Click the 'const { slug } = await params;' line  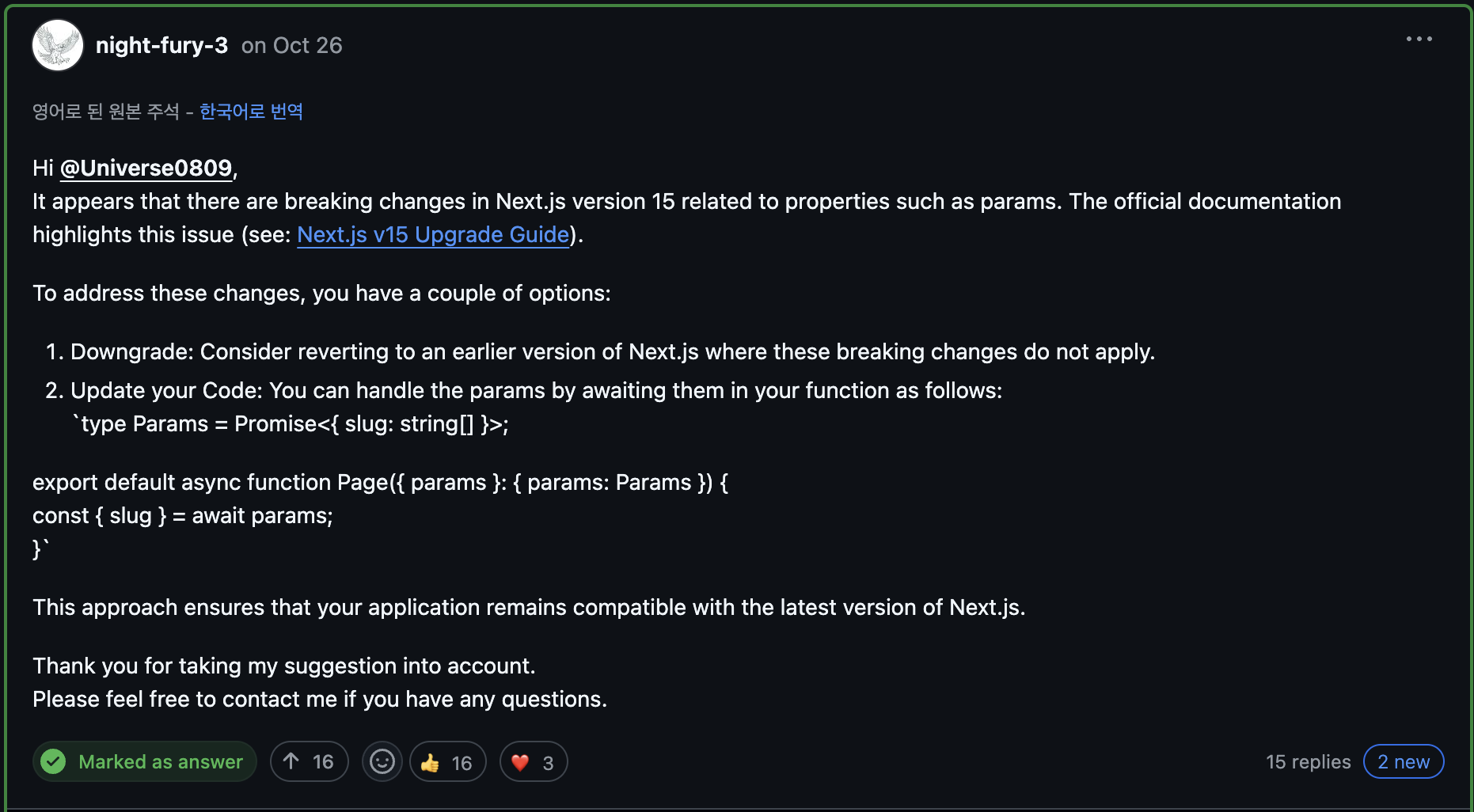pos(183,515)
